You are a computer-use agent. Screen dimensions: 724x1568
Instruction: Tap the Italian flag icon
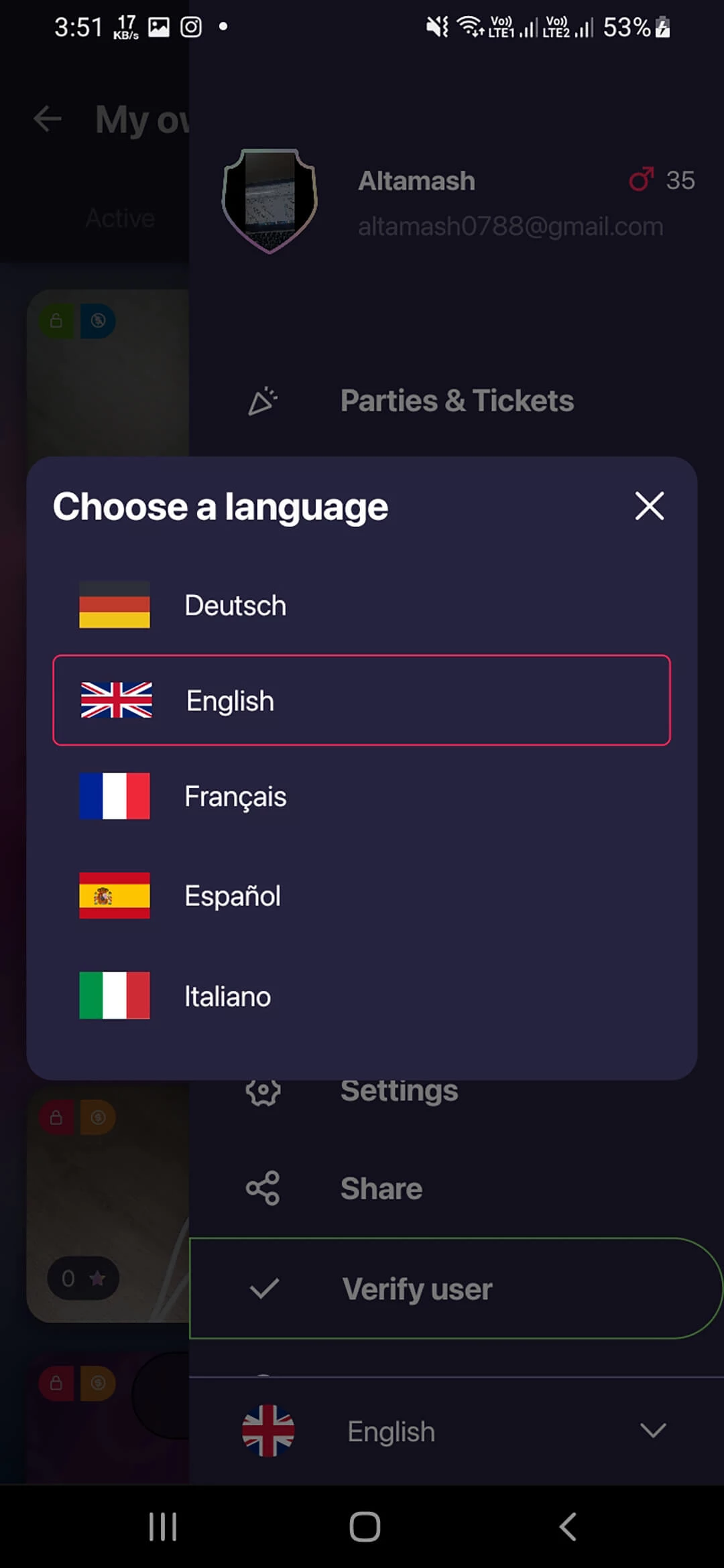(x=114, y=996)
